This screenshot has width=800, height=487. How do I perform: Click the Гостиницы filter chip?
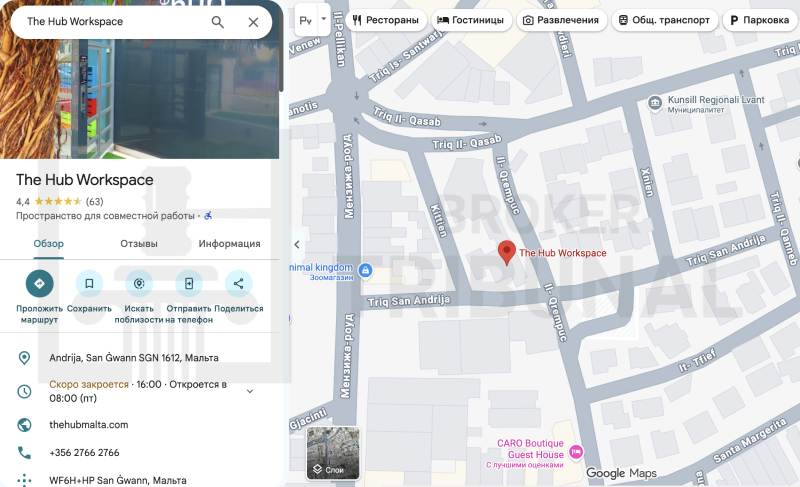pos(471,20)
